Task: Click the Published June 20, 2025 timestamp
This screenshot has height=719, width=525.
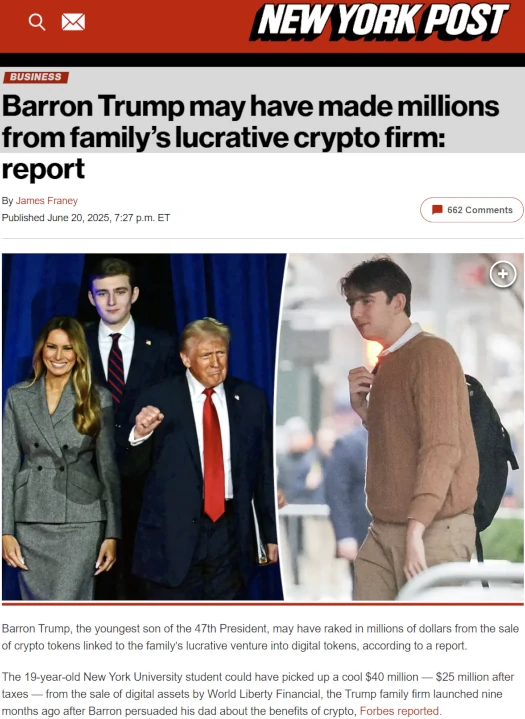Action: coord(86,218)
